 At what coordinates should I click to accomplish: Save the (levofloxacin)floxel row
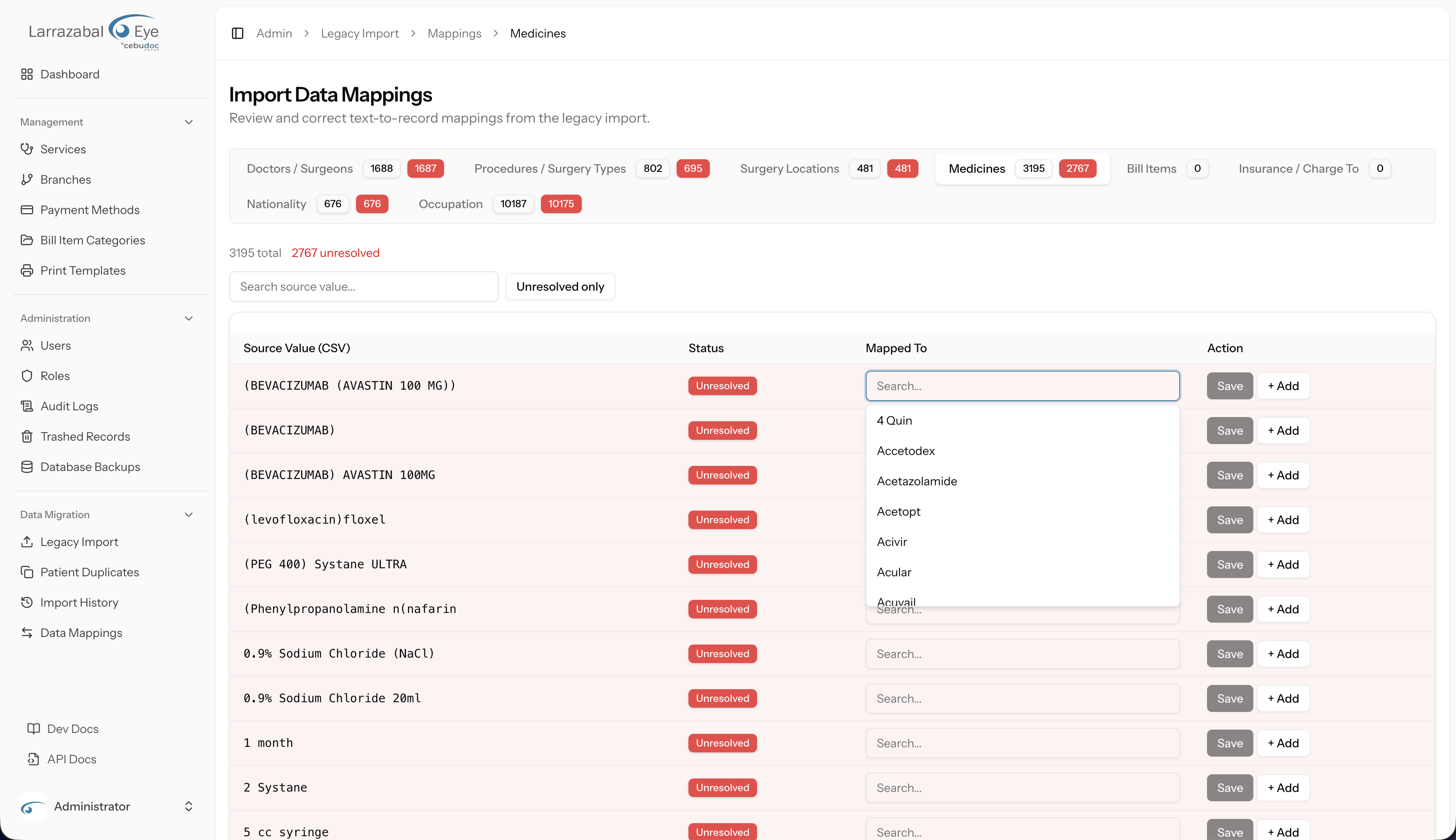pos(1229,520)
